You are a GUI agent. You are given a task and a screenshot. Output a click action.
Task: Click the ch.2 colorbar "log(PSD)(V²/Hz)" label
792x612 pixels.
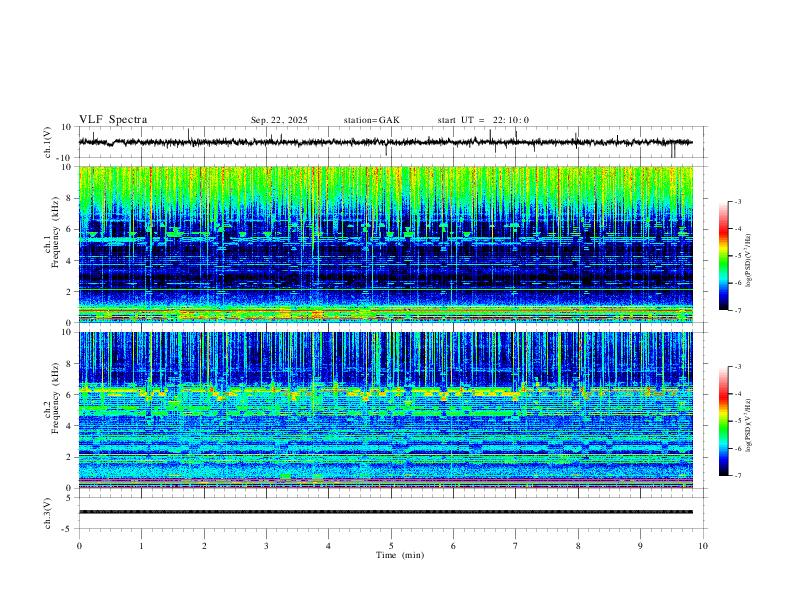(749, 426)
